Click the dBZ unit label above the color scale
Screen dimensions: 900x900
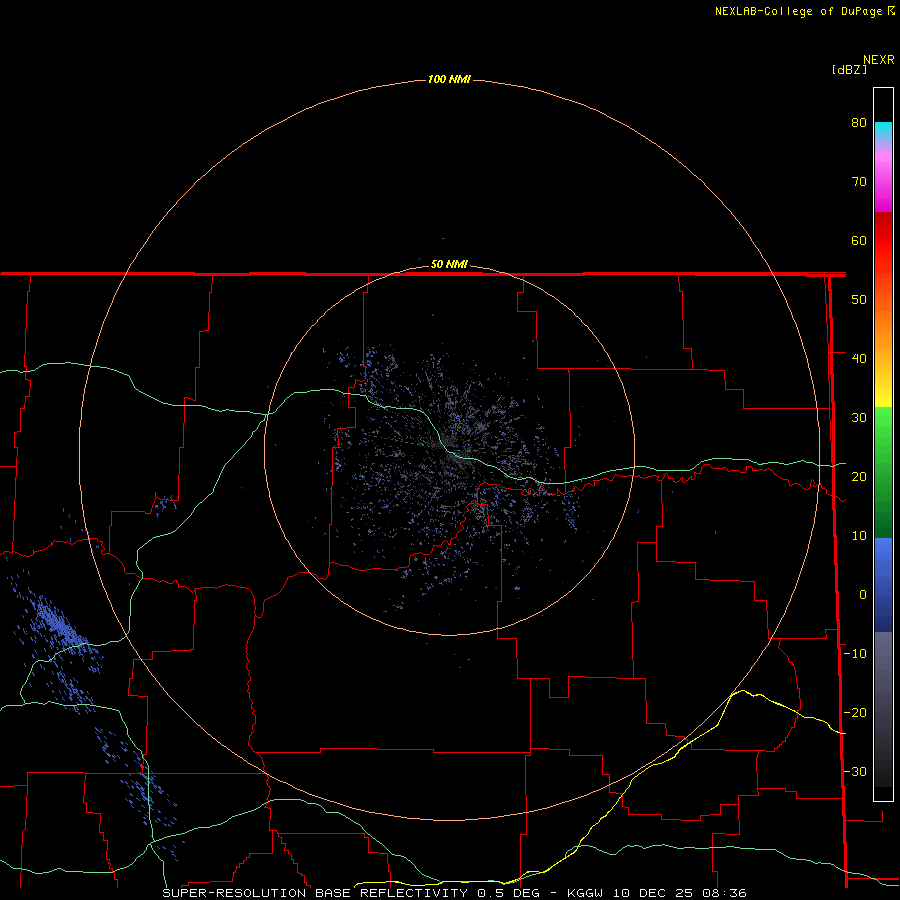click(849, 70)
